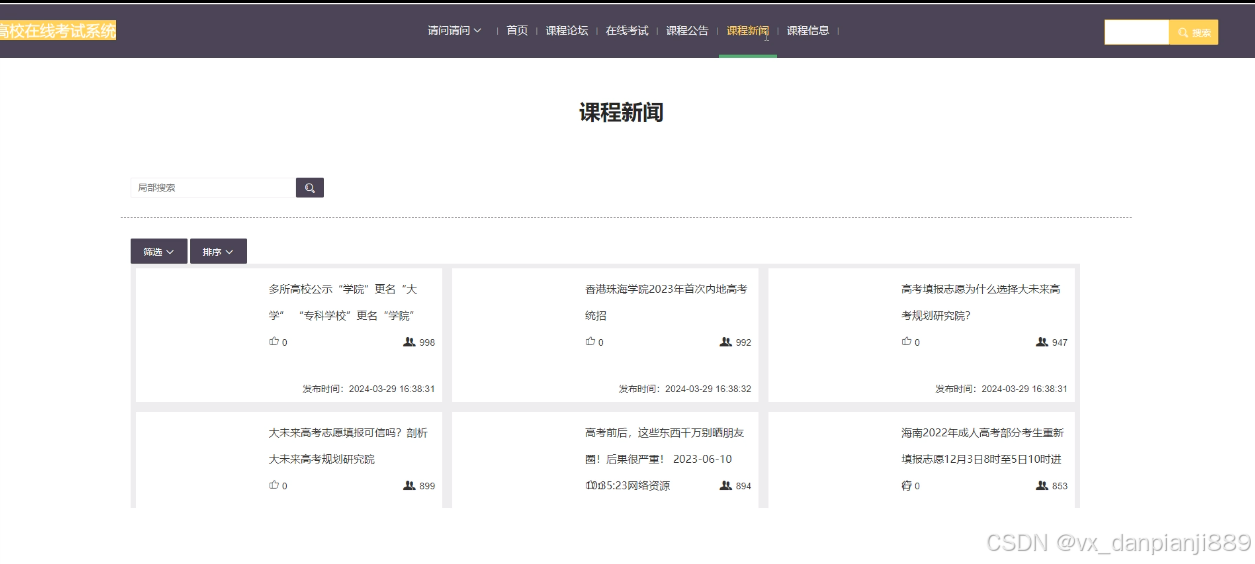This screenshot has width=1255, height=564.
Task: Click views icon beside 894
Action: click(725, 485)
